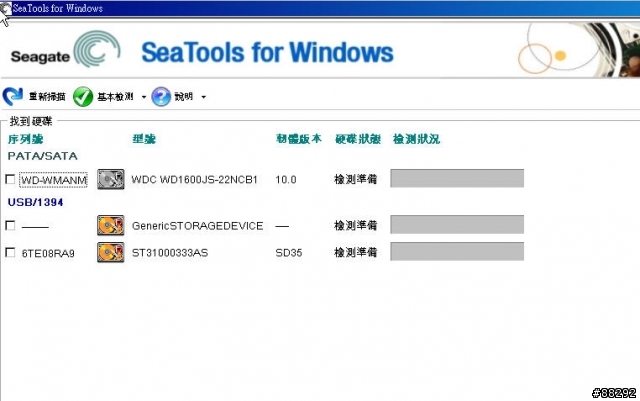Select the WD-WMANM serial number field
The image size is (640, 401).
[x=53, y=180]
